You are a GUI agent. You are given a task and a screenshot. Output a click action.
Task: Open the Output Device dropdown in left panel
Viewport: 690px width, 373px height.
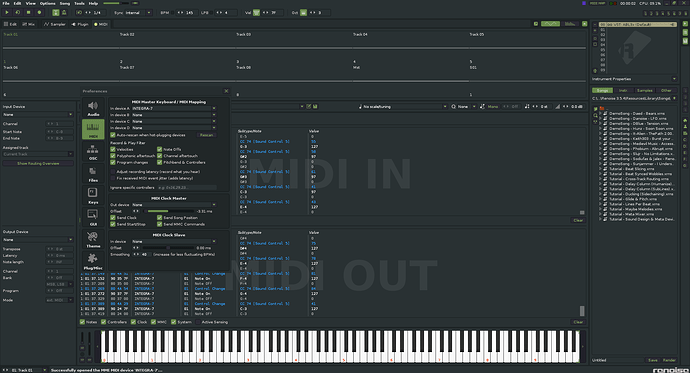pyautogui.click(x=38, y=240)
